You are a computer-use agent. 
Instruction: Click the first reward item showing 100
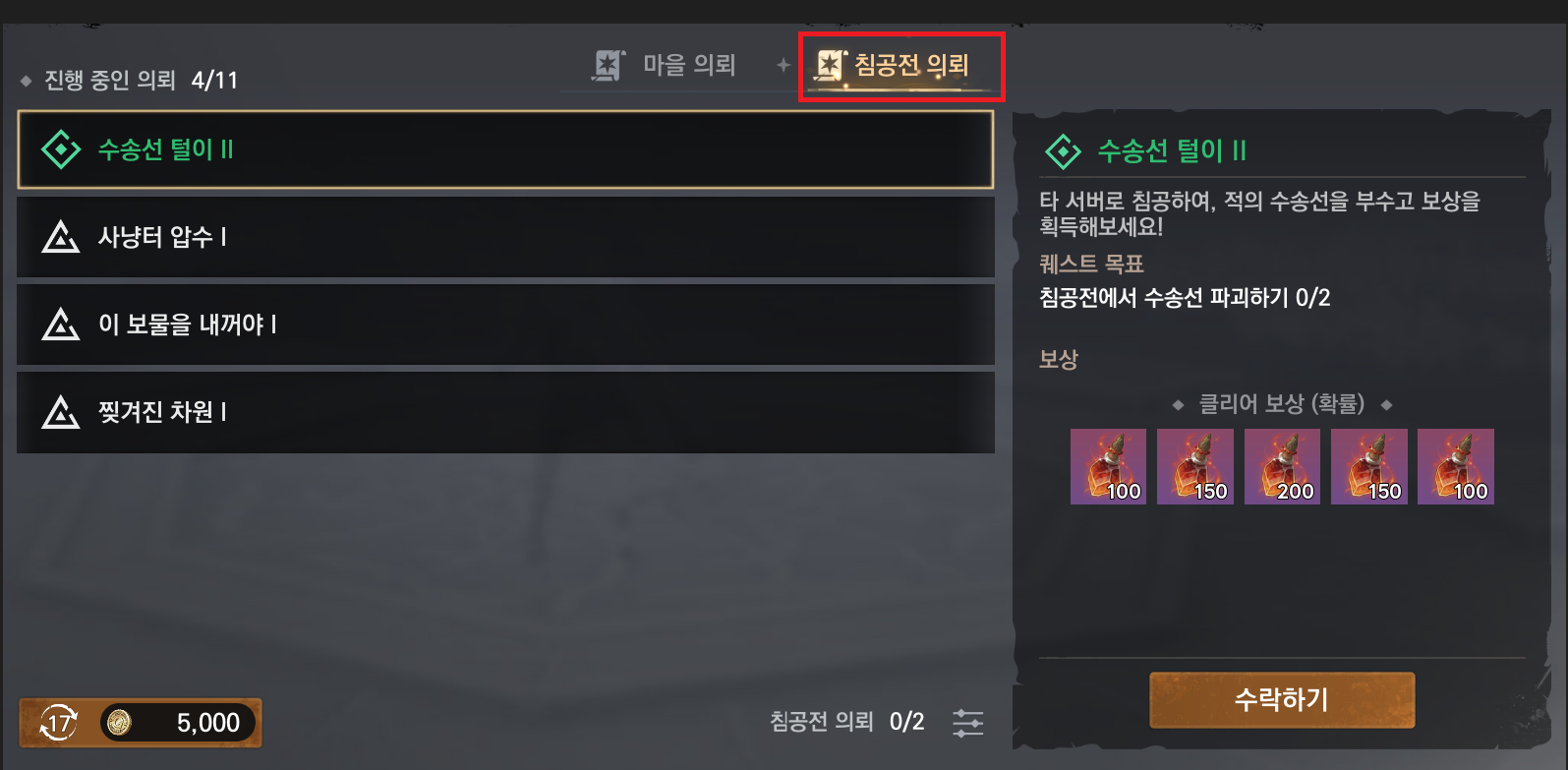point(1108,466)
